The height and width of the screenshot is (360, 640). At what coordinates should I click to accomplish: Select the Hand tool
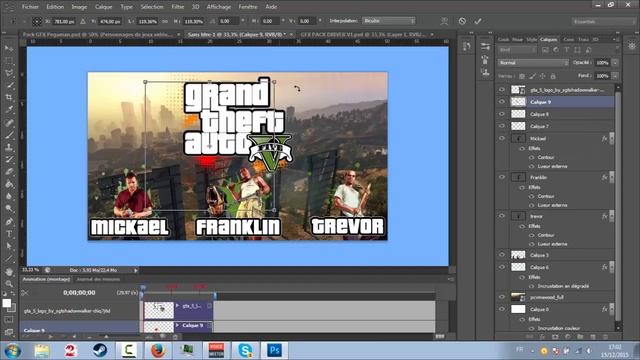[x=9, y=271]
